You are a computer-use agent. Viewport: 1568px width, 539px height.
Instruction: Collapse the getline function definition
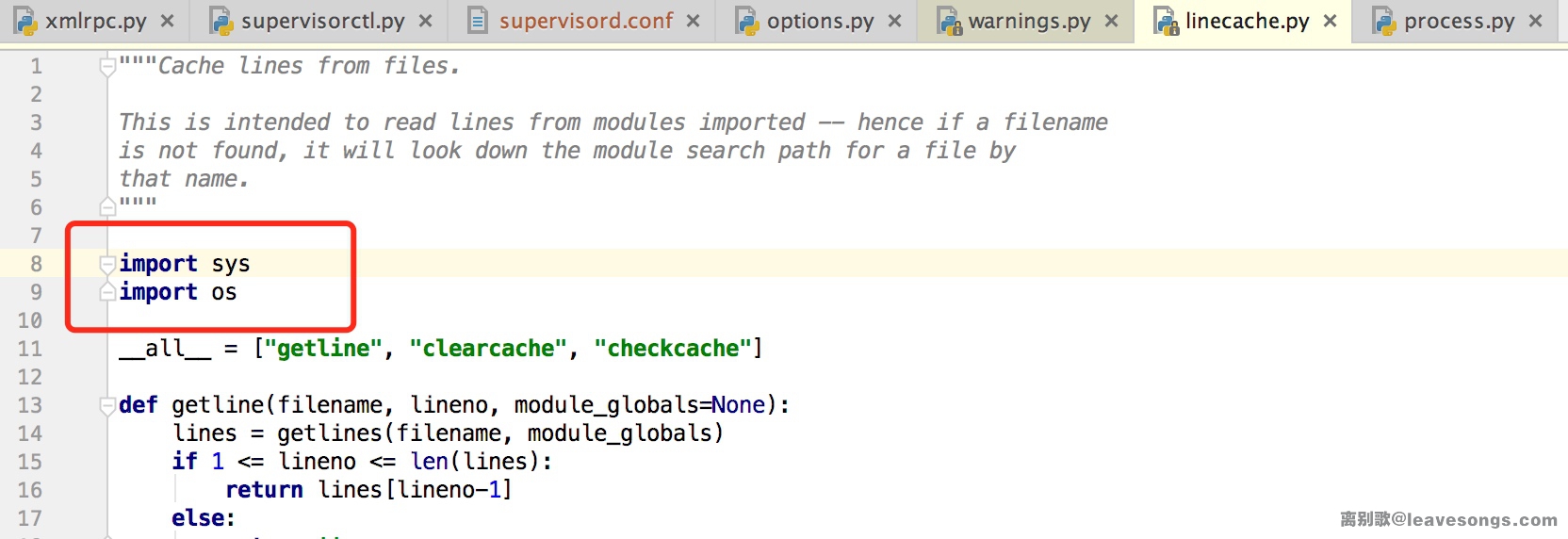pos(107,405)
